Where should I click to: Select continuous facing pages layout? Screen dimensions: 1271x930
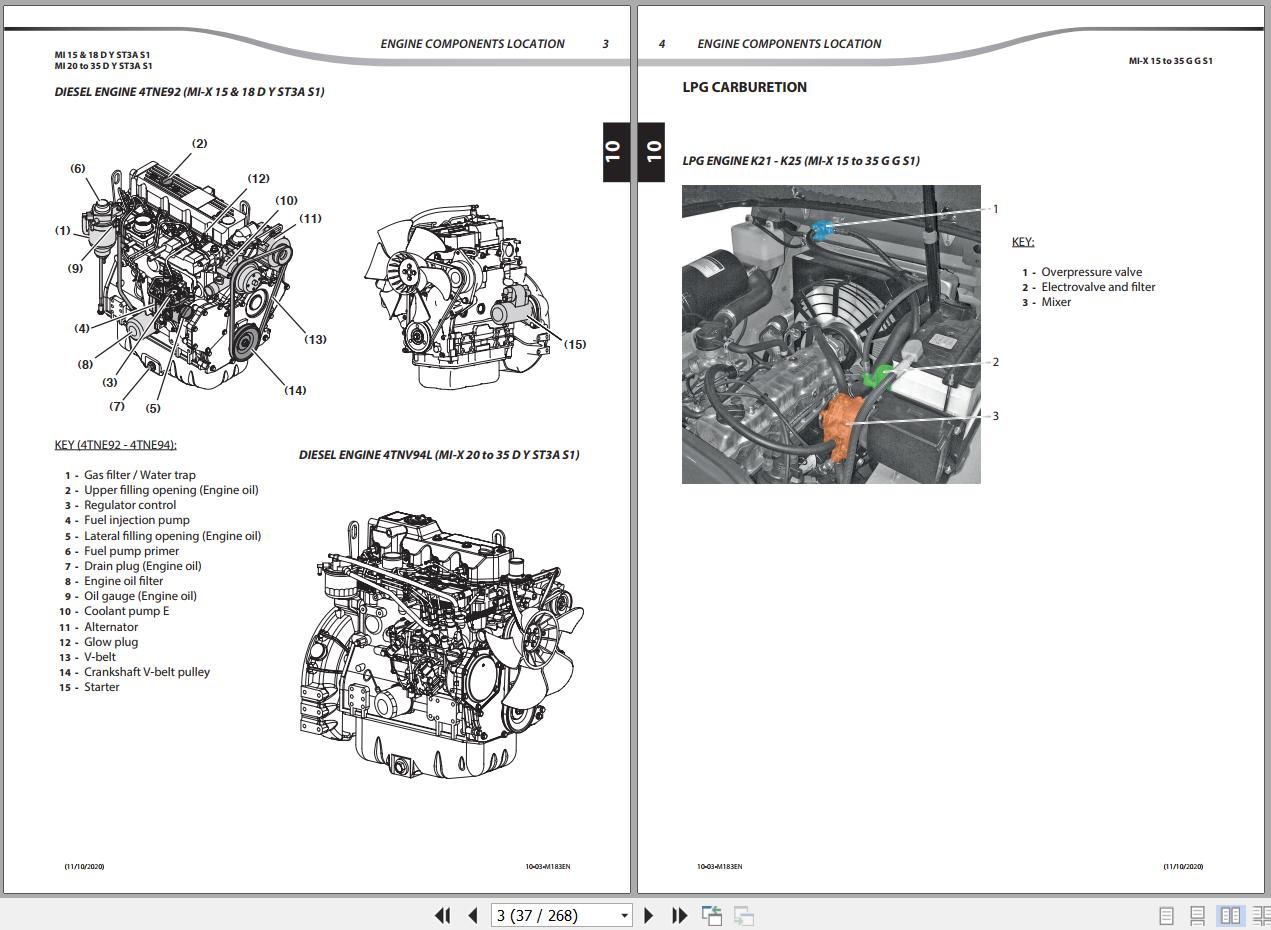[x=1260, y=915]
